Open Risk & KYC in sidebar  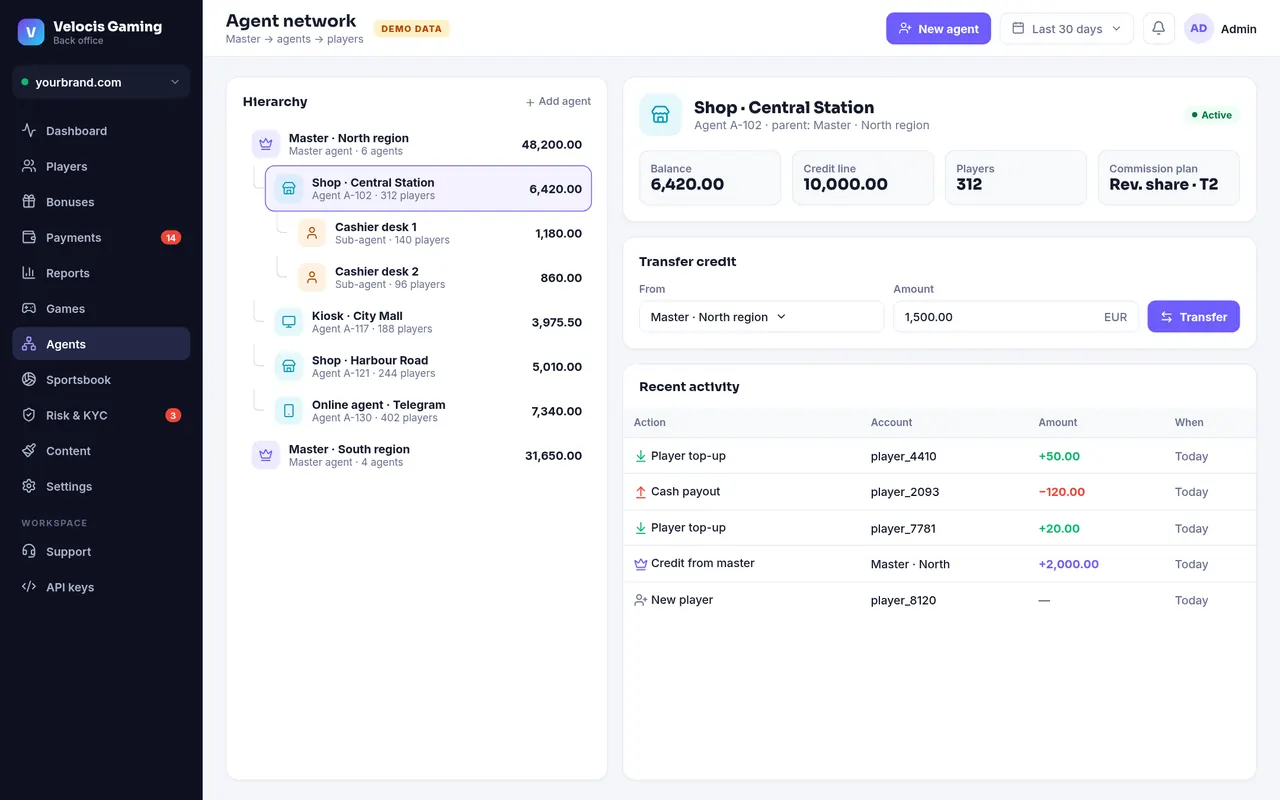point(101,415)
